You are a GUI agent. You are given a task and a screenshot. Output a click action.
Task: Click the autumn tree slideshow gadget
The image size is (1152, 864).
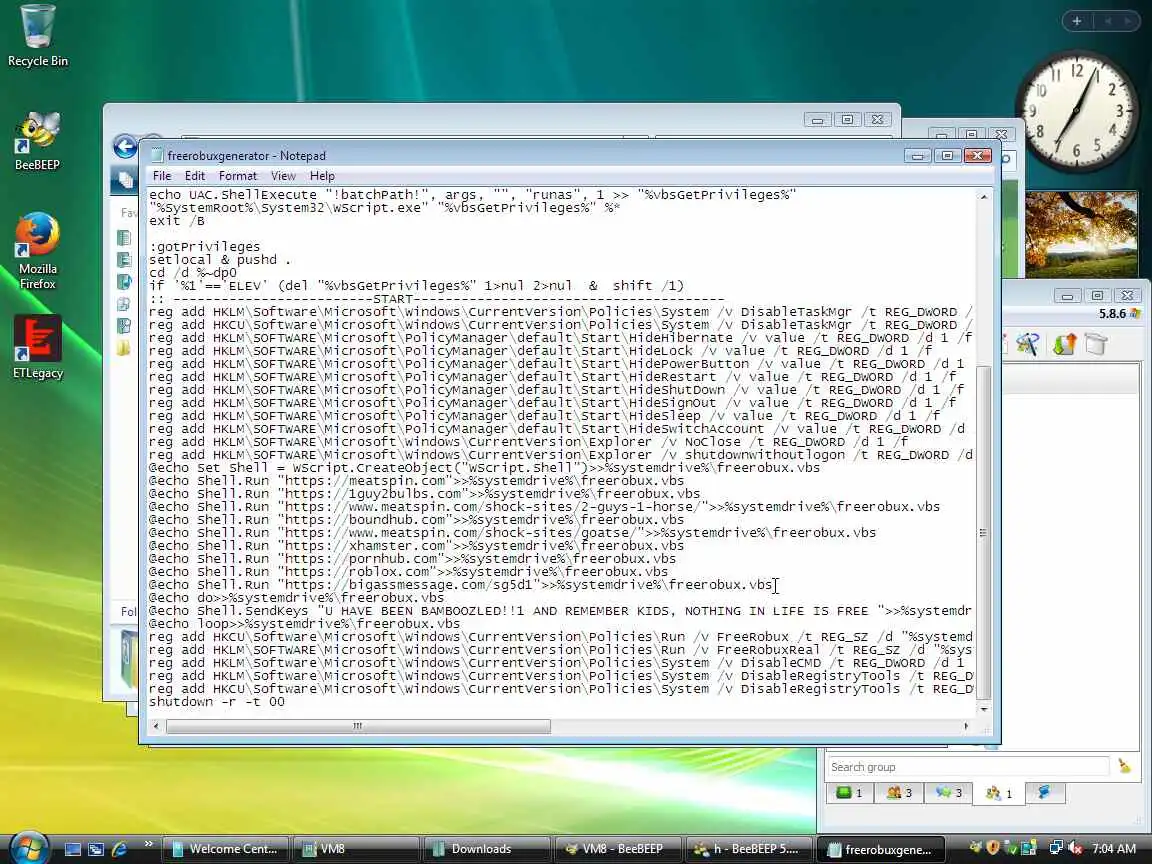point(1081,234)
